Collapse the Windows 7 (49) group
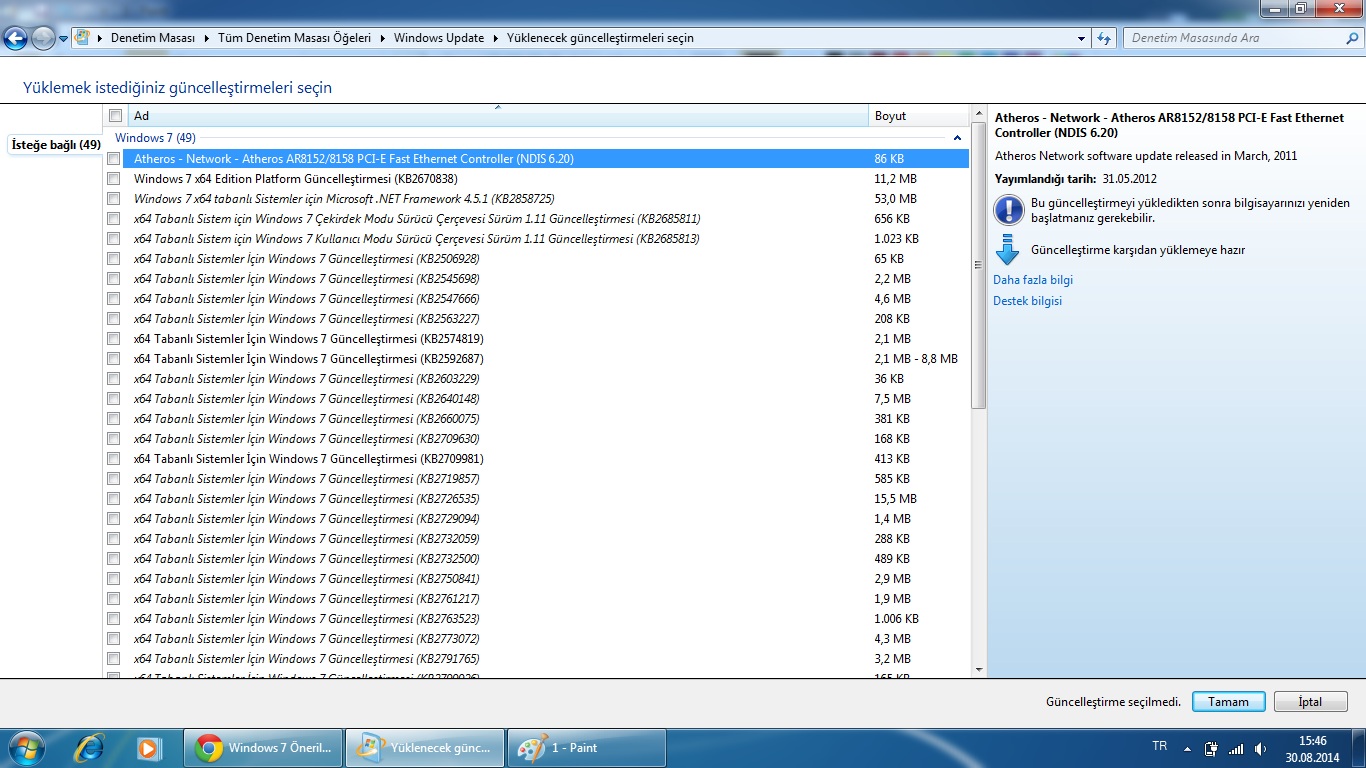The width and height of the screenshot is (1366, 768). [x=957, y=138]
